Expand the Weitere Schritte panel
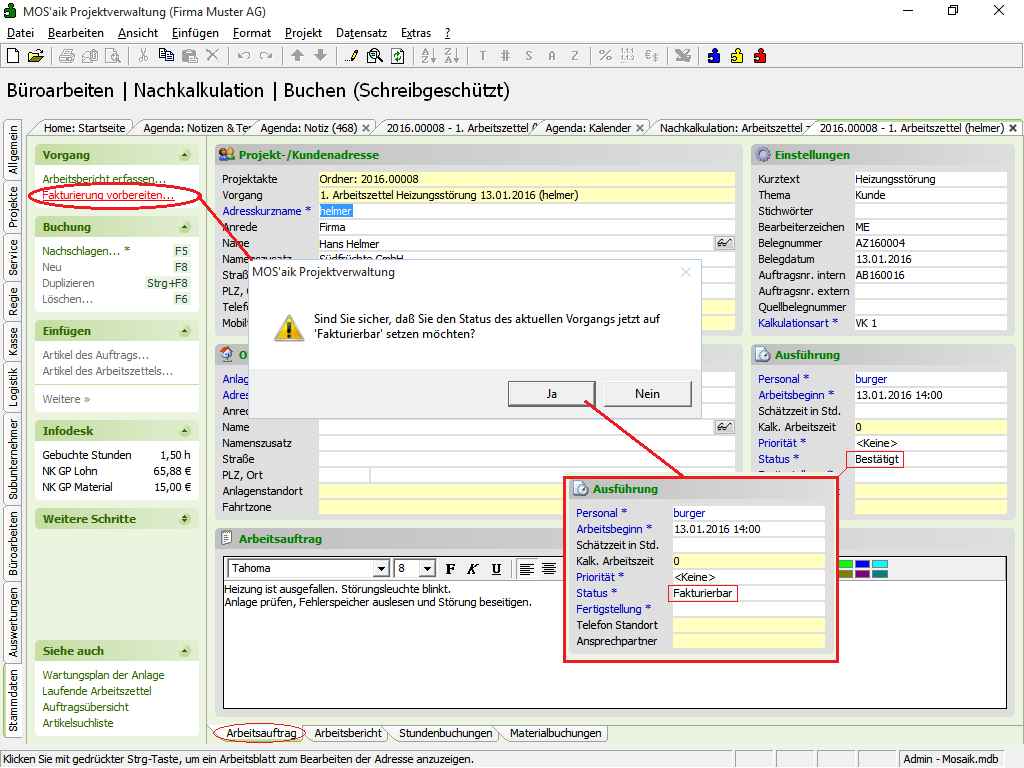This screenshot has height=768, width=1024. [184, 519]
